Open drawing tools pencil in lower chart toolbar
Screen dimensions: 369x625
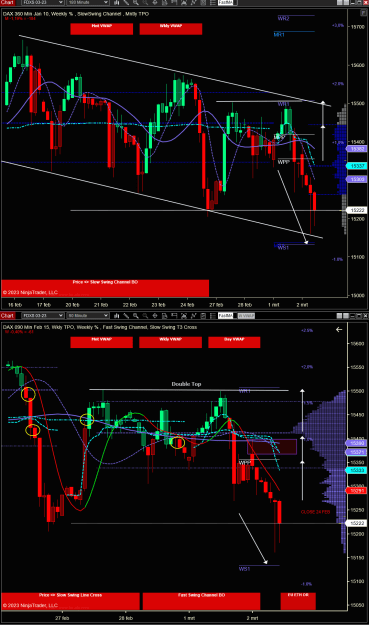126,316
